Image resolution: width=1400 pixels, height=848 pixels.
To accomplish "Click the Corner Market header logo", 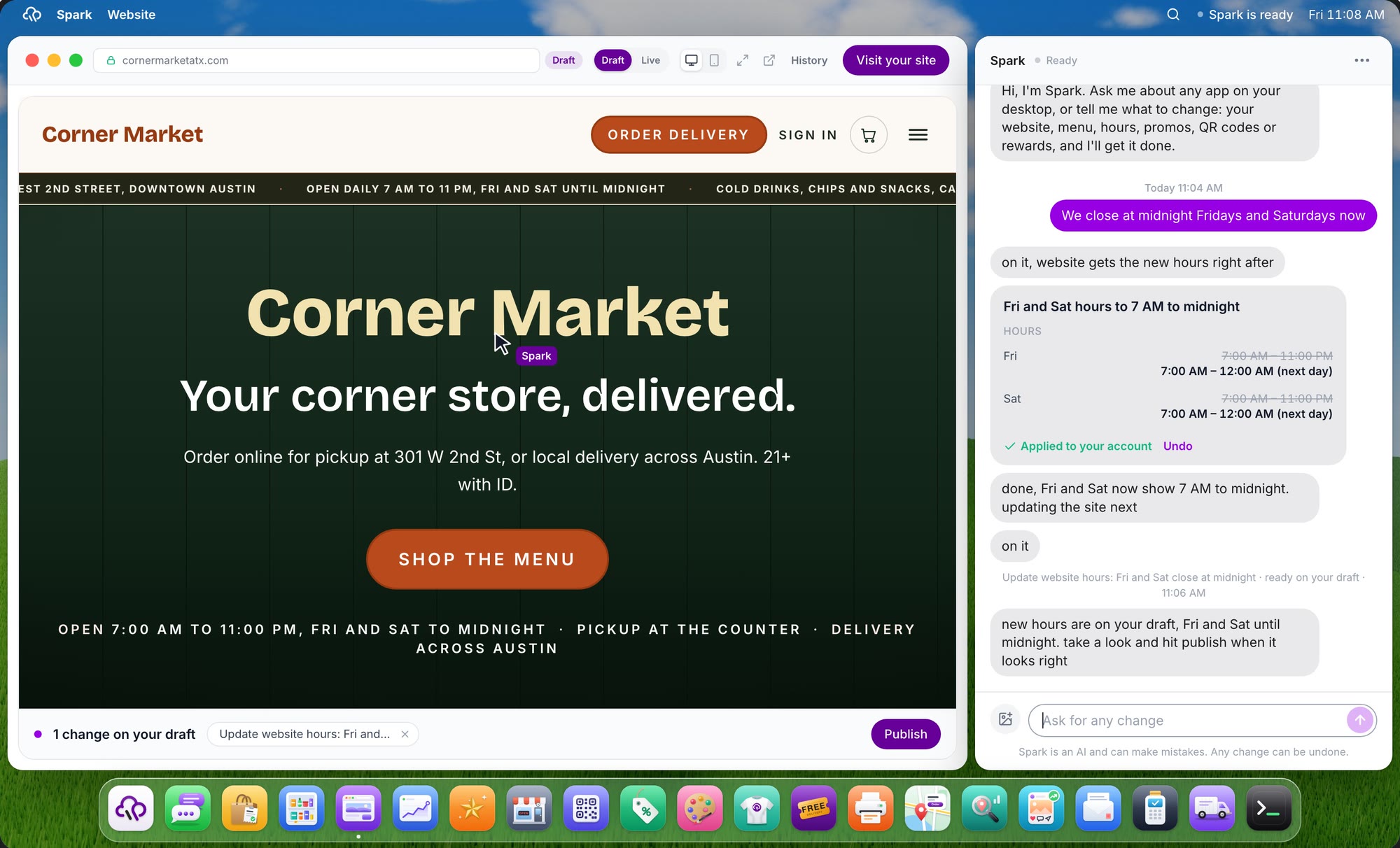I will [x=122, y=134].
